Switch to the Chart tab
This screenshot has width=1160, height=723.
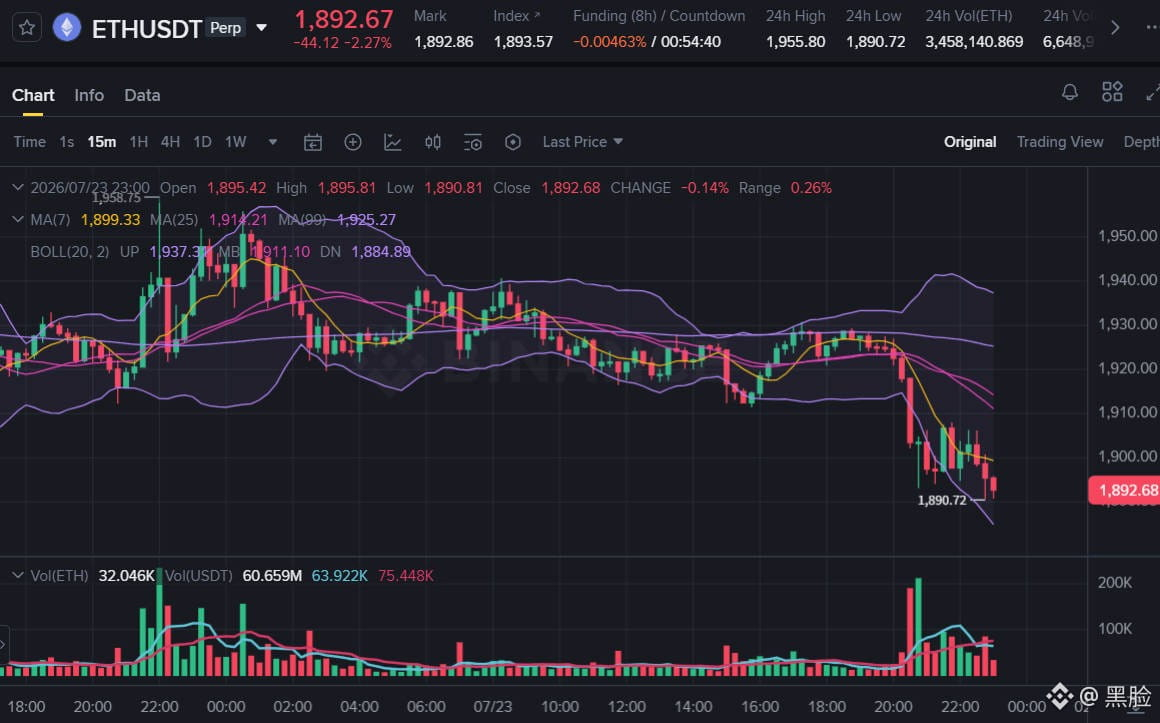(33, 95)
